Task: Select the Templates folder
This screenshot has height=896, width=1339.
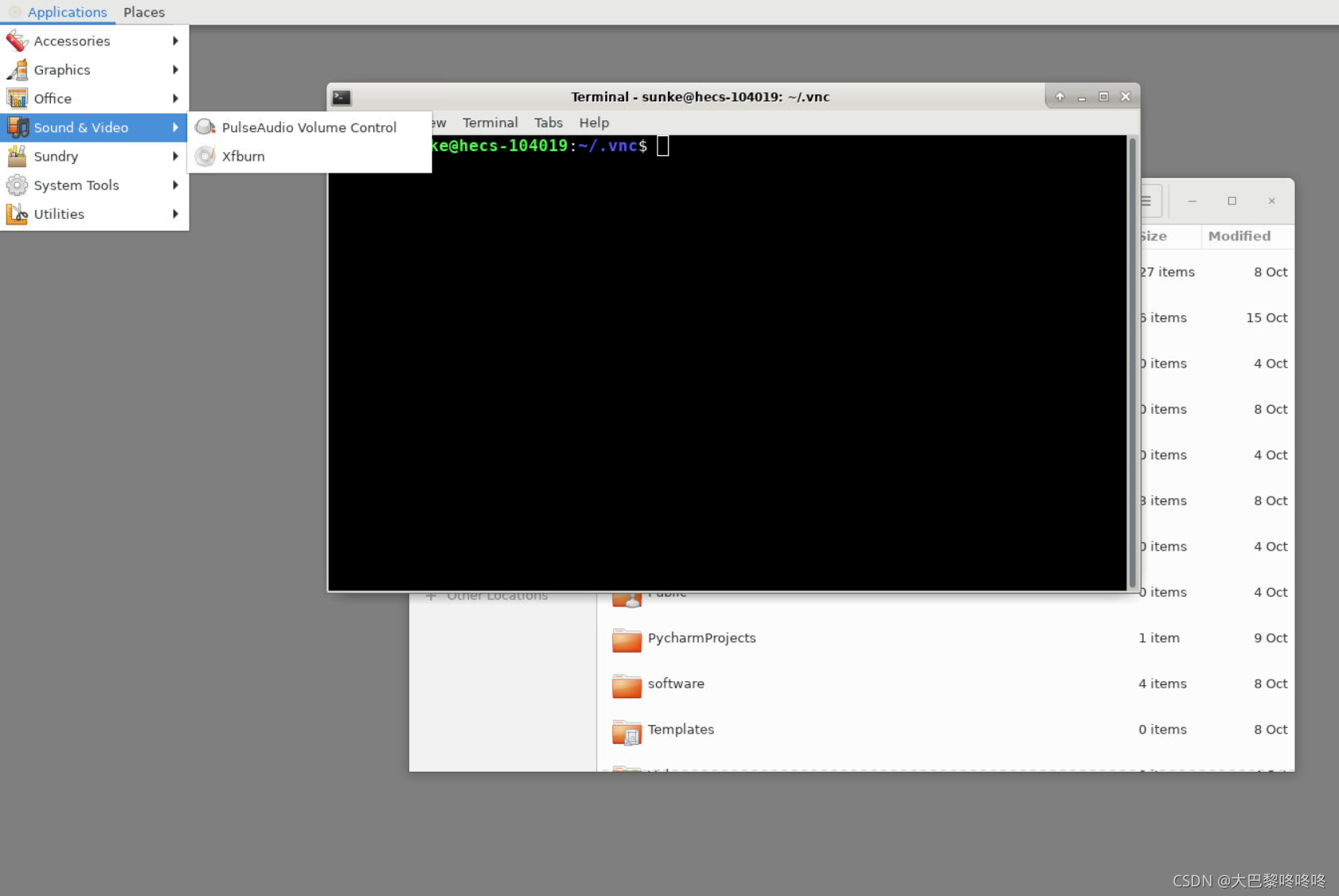Action: pyautogui.click(x=946, y=730)
